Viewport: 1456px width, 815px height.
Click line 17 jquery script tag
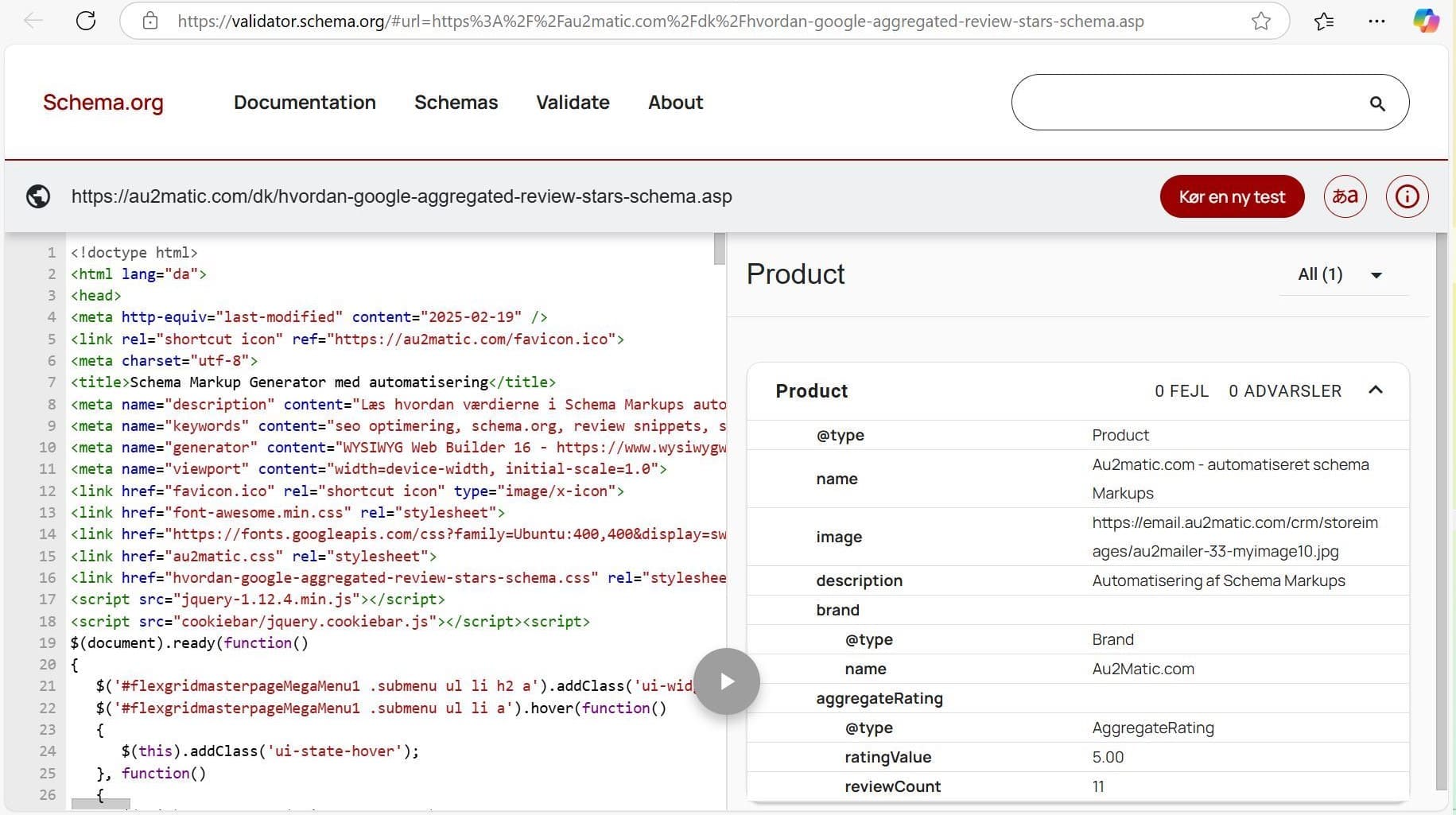pyautogui.click(x=258, y=600)
